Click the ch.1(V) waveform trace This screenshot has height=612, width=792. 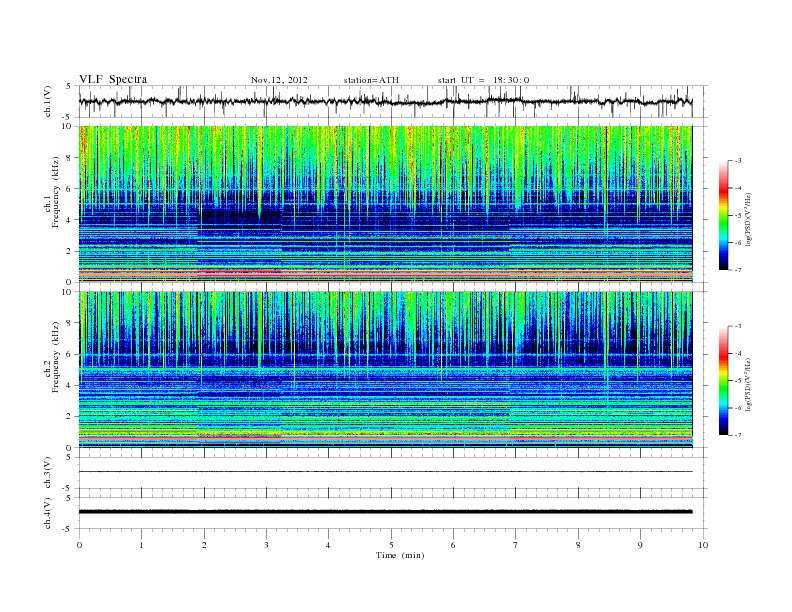click(385, 101)
